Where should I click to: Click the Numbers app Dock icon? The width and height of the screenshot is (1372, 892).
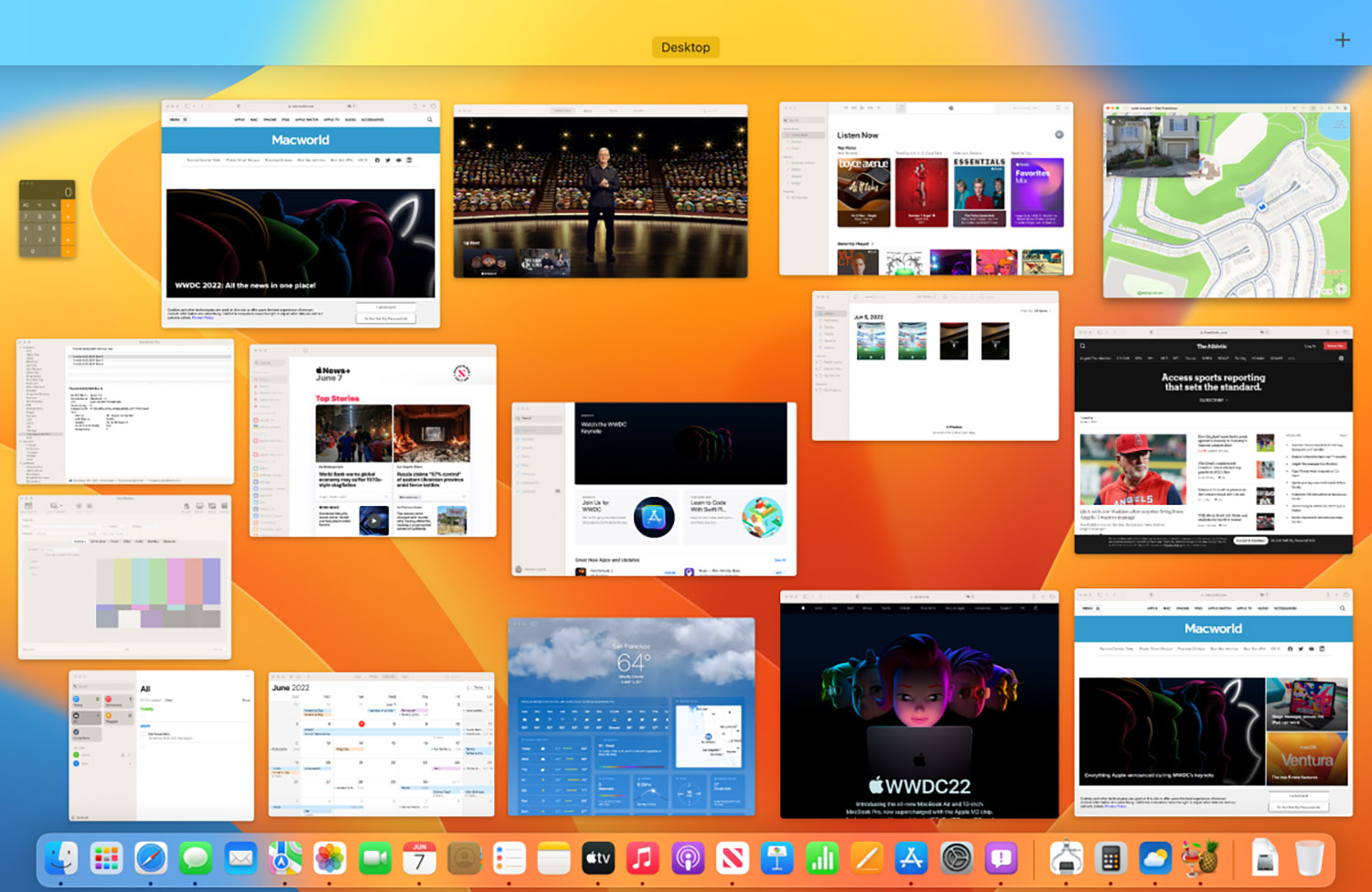tap(822, 858)
